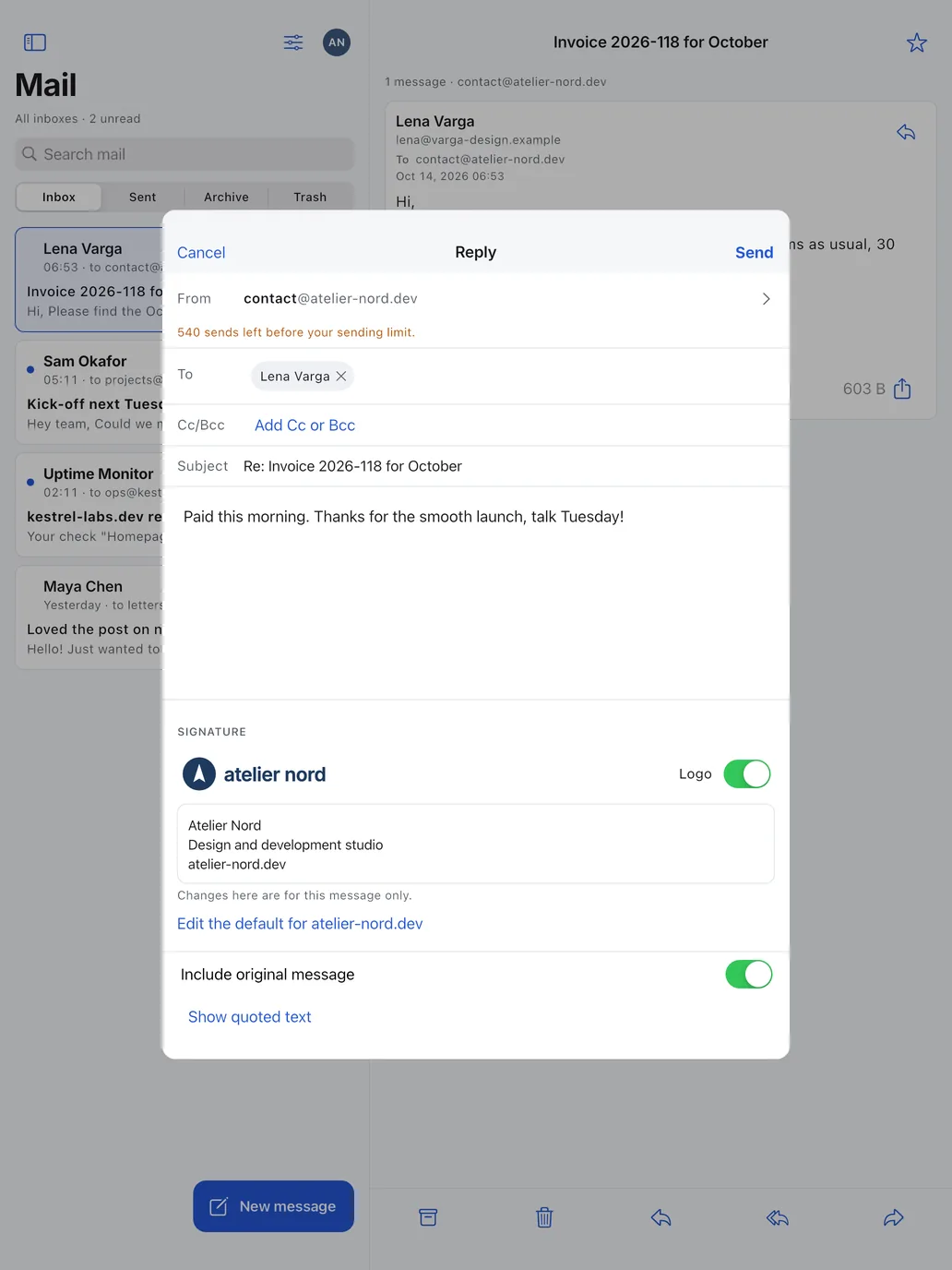Click the magnifier icon in search field
This screenshot has height=1270, width=952.
(30, 154)
